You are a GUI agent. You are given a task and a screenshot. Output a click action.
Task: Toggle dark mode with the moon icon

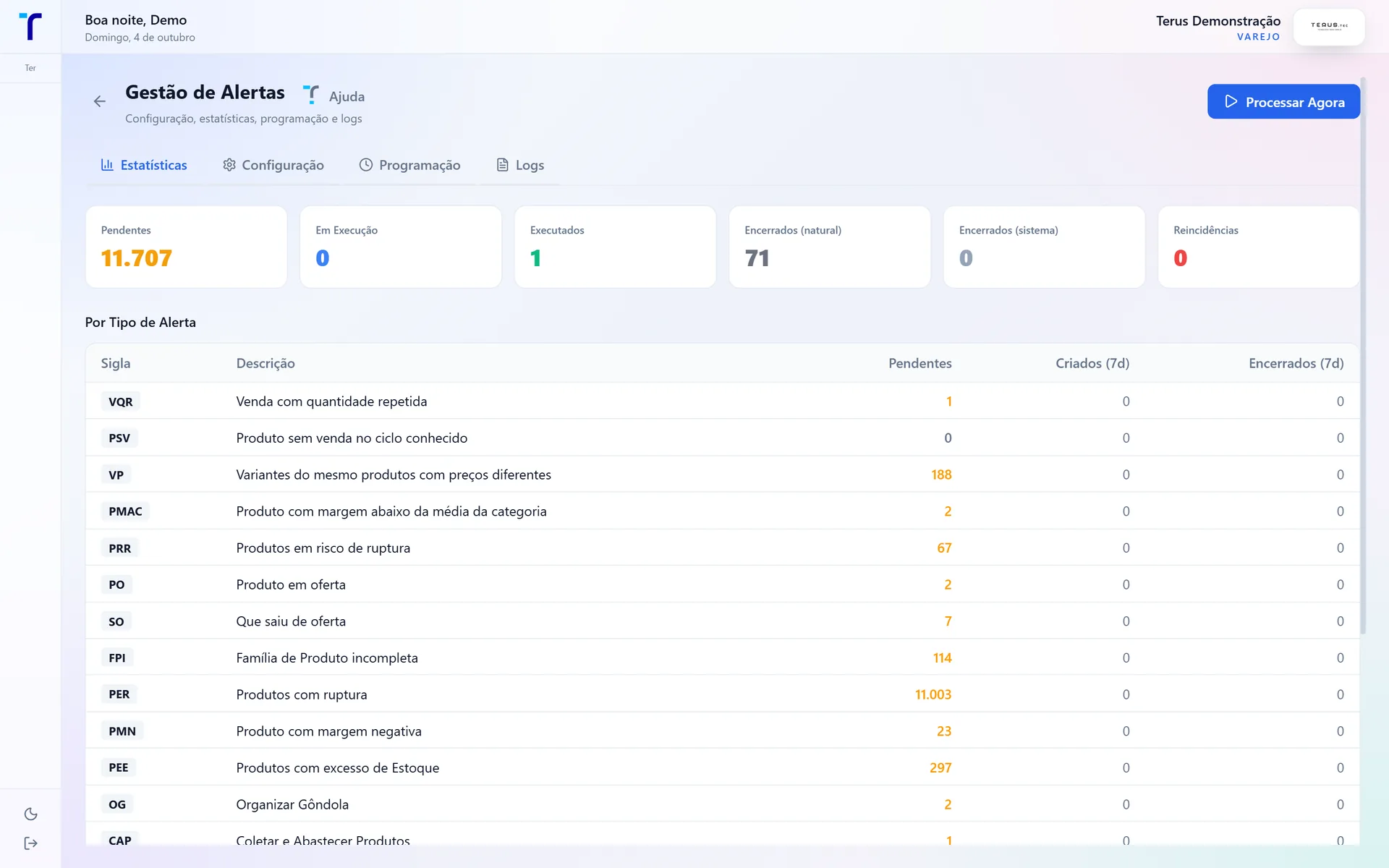click(30, 814)
